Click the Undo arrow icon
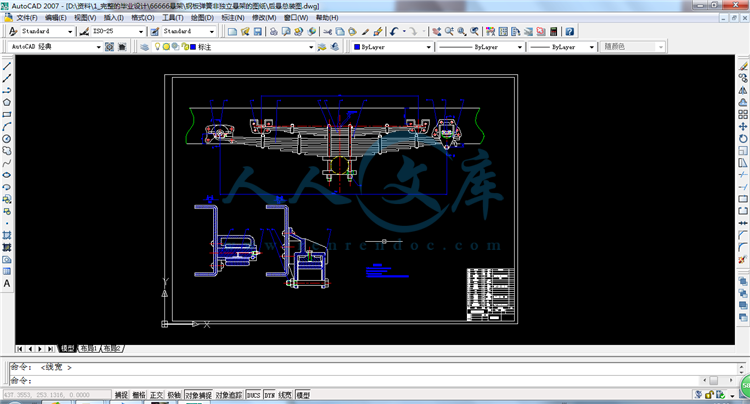The image size is (750, 404). pos(394,32)
